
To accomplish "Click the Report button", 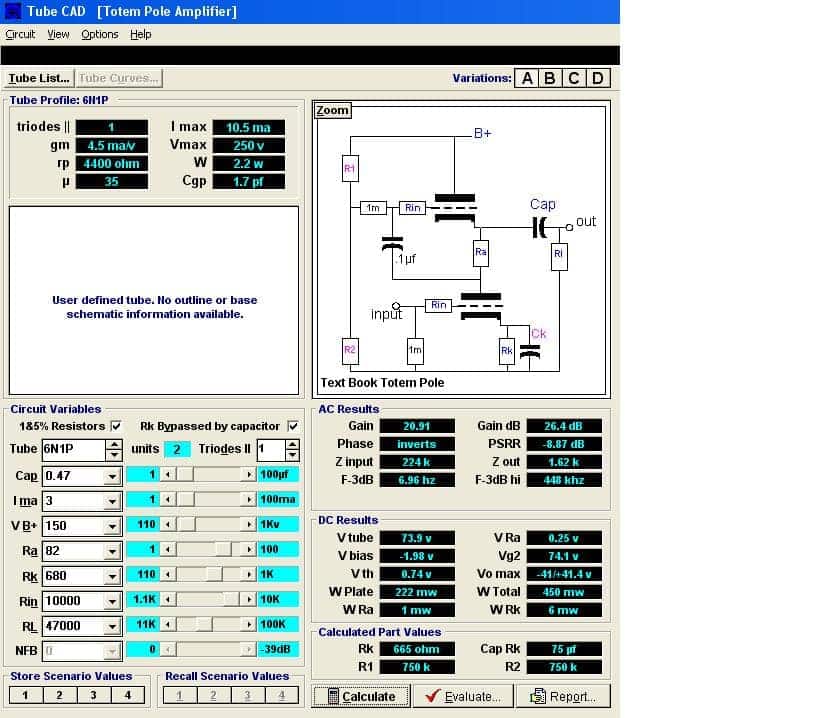I will 562,697.
